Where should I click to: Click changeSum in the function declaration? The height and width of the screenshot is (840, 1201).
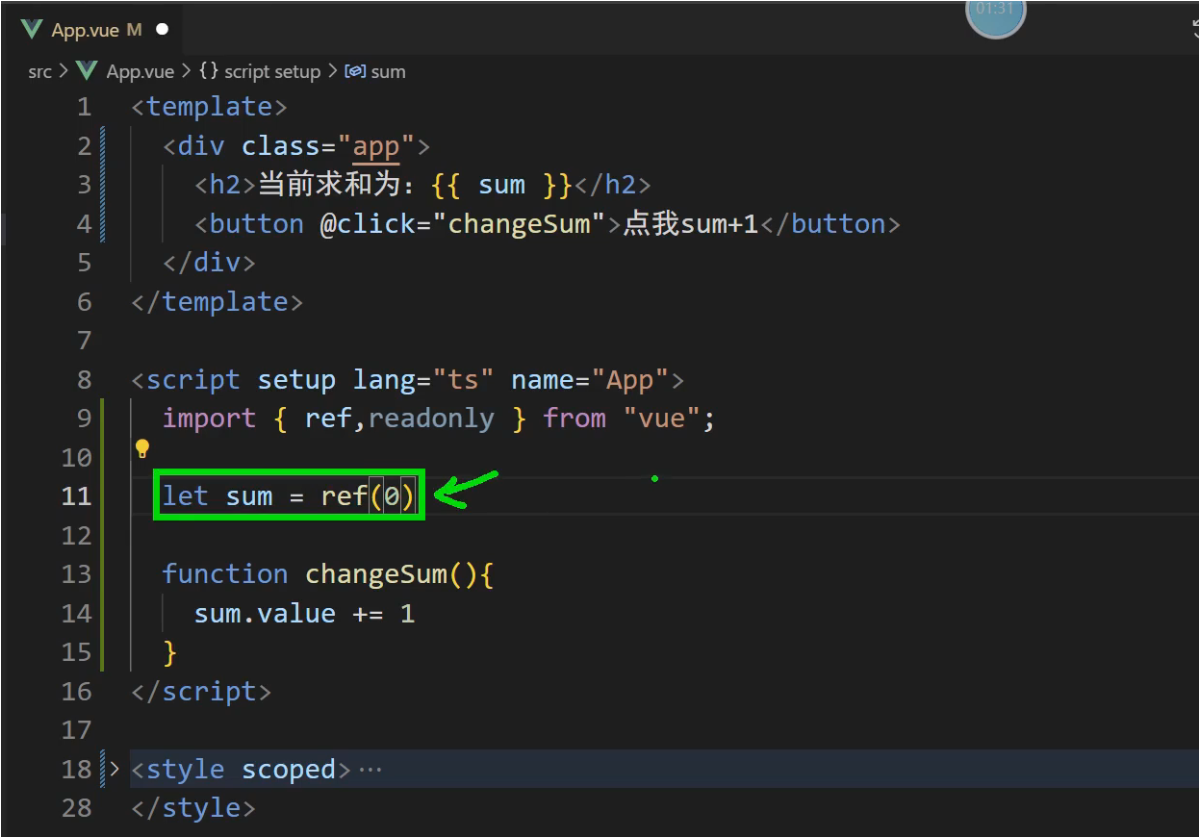pos(376,574)
